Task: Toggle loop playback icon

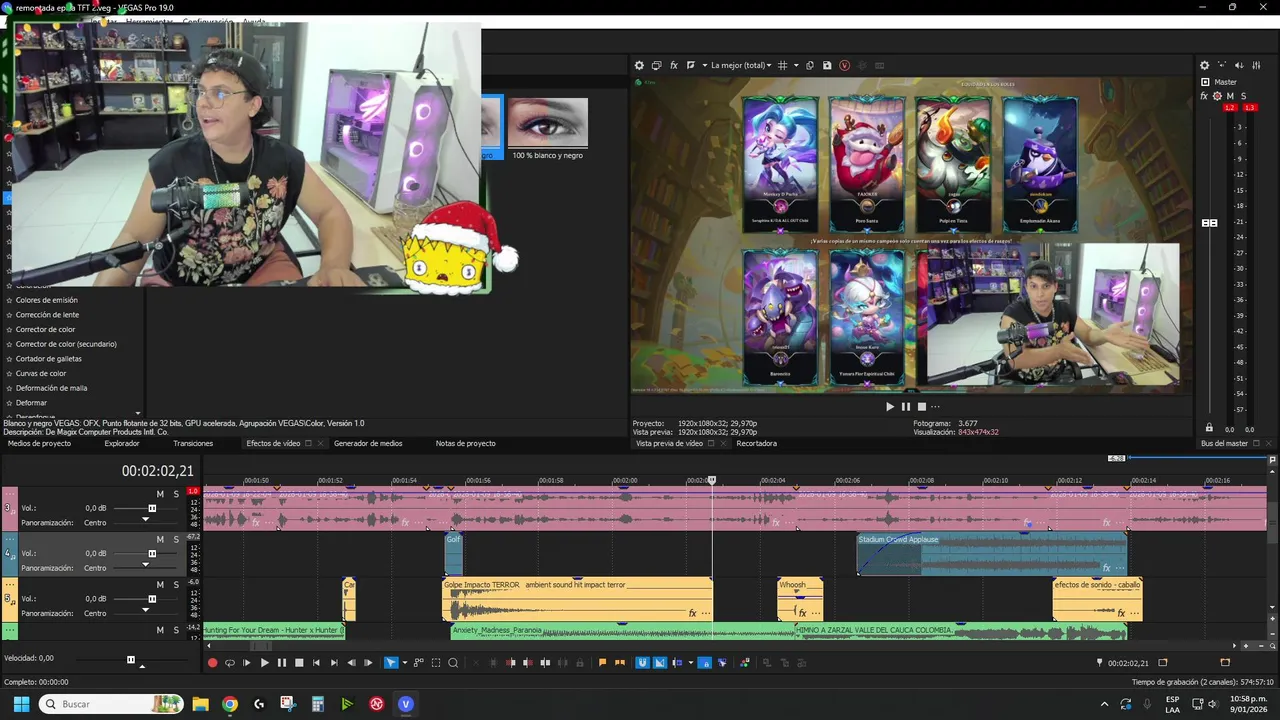Action: click(229, 662)
